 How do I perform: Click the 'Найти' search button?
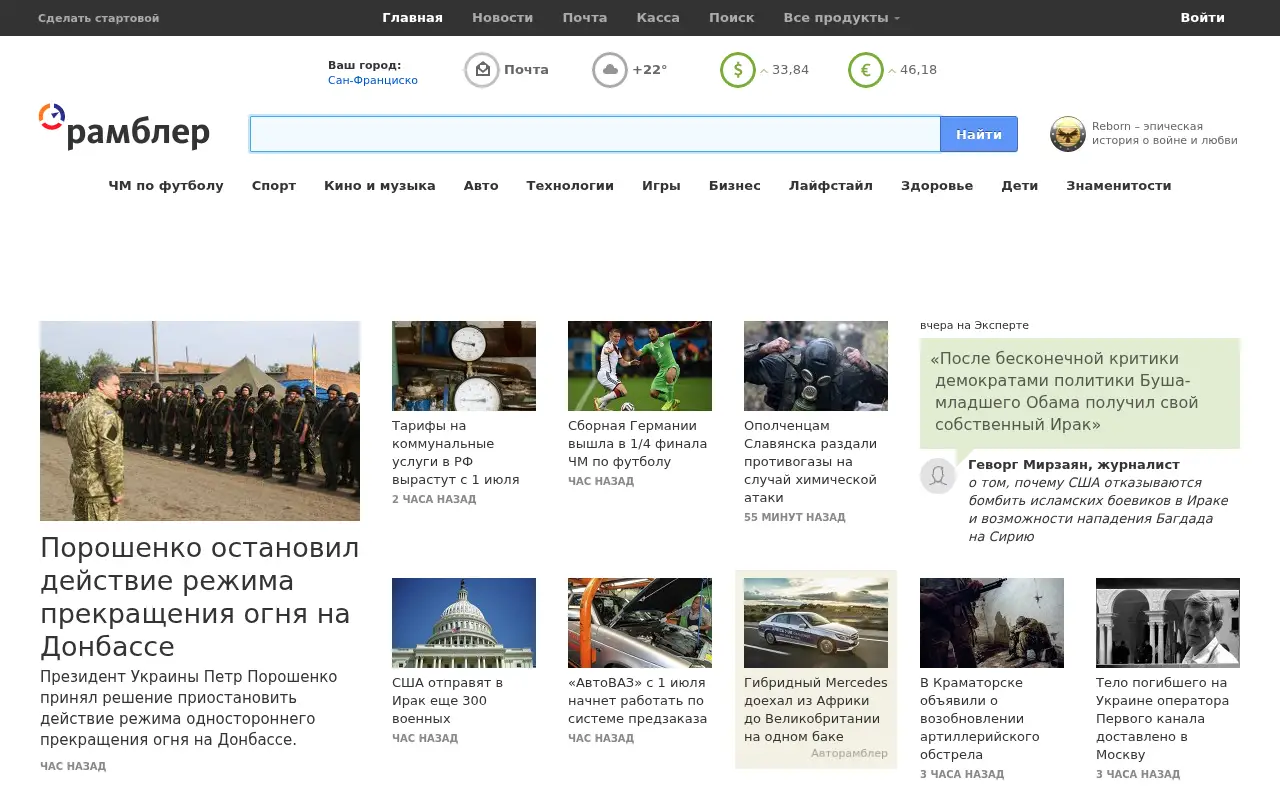coord(979,134)
